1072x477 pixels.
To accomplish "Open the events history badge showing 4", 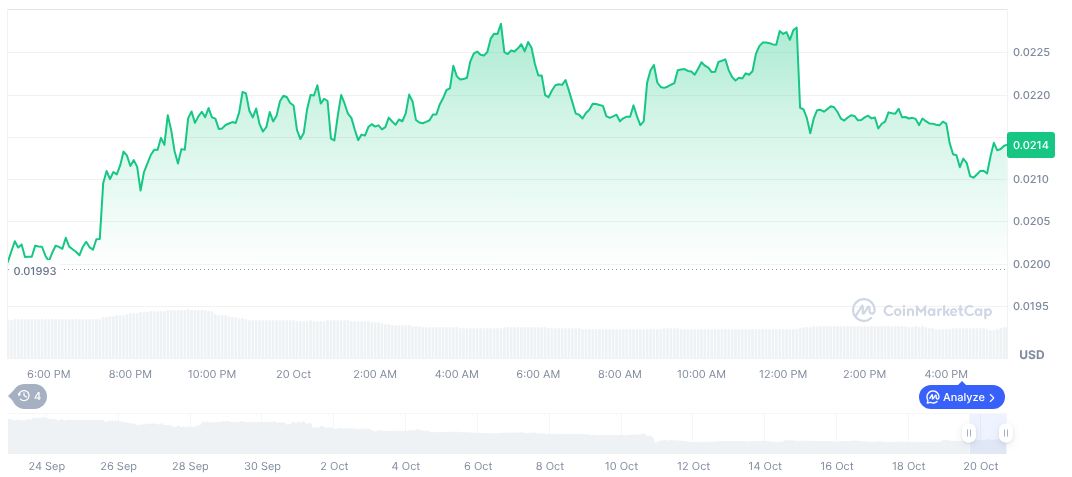I will (x=30, y=396).
